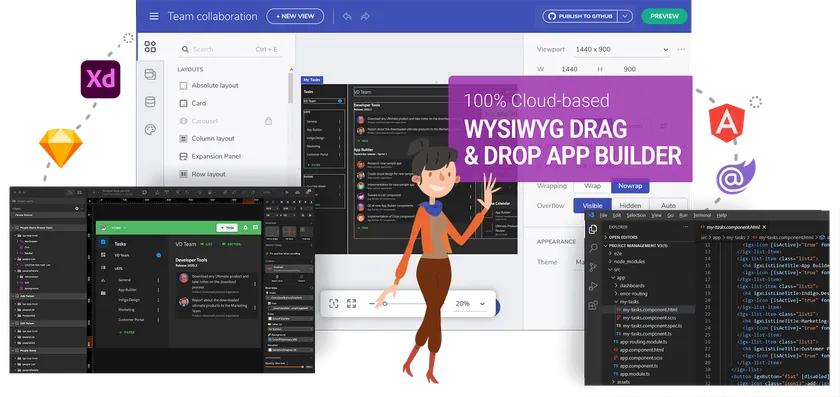Open the components grid icon in the sidebar
This screenshot has width=840, height=397.
click(150, 47)
